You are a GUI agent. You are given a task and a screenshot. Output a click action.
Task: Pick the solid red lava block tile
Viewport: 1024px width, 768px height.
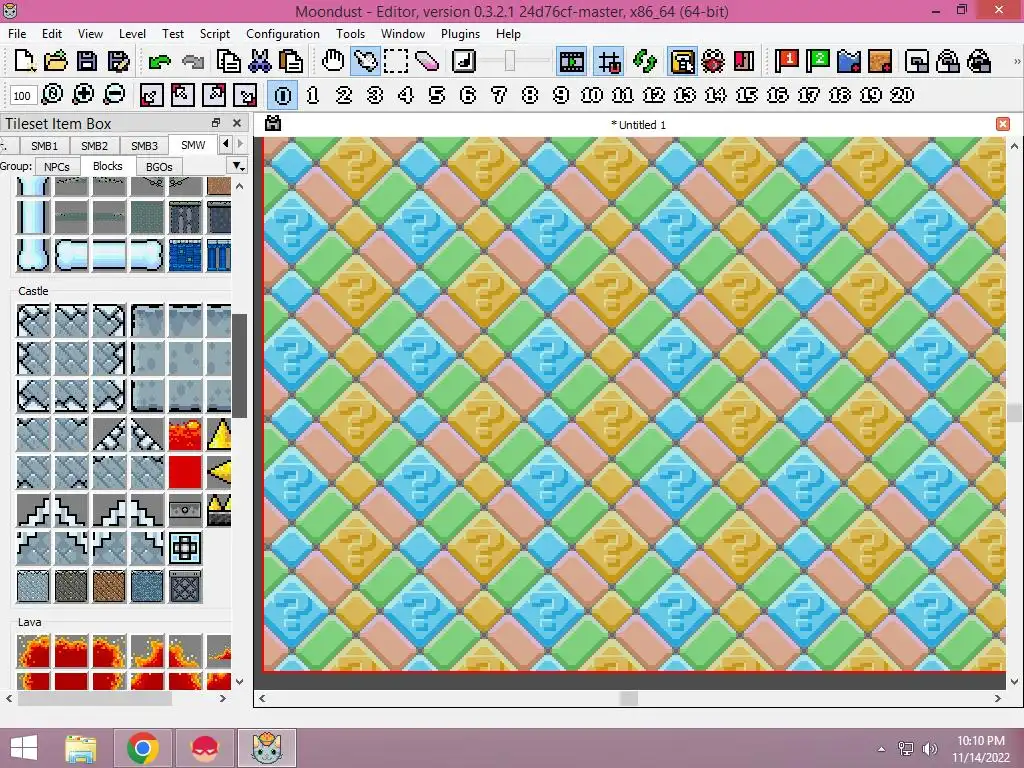185,472
